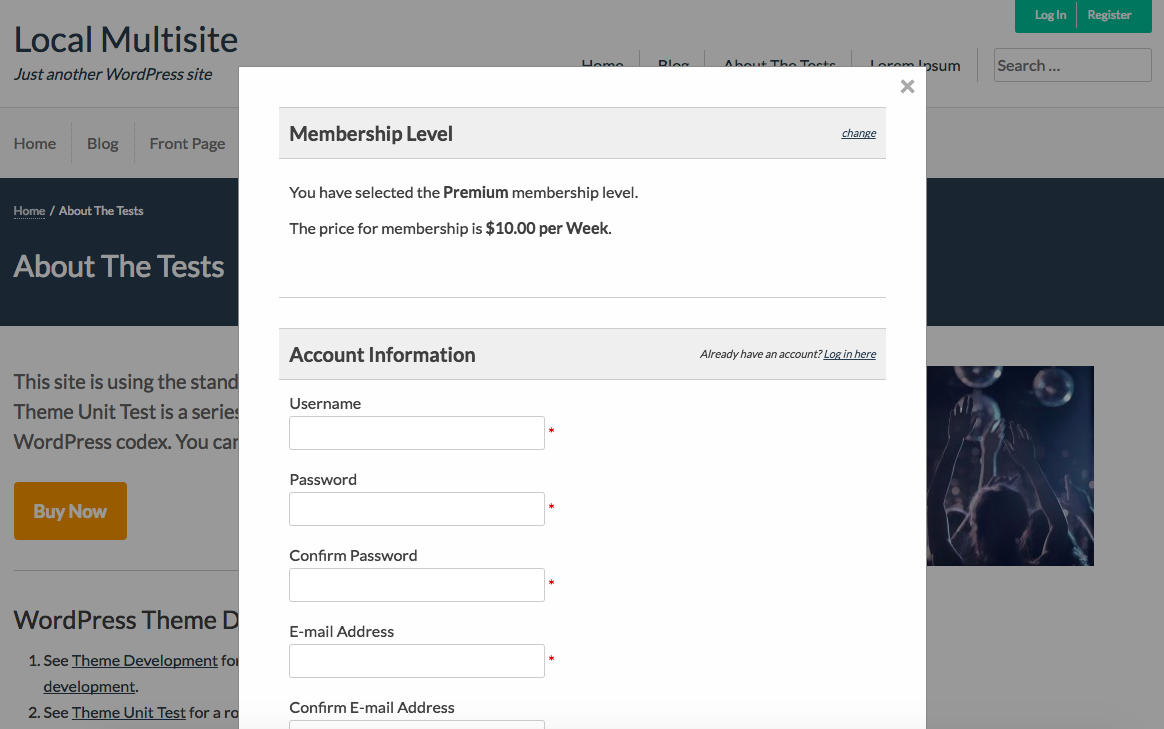Select the Blog menu item
This screenshot has height=729, width=1164.
tap(672, 64)
